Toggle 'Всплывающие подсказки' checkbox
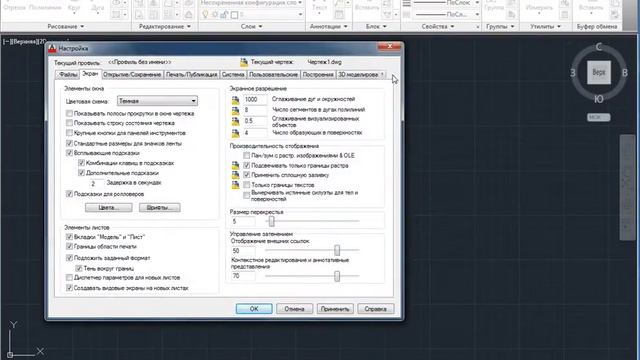The height and width of the screenshot is (360, 640). [x=69, y=153]
